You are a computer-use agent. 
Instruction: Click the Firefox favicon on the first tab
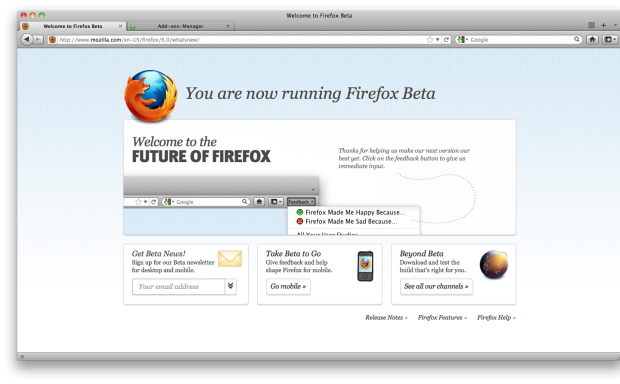click(x=25, y=26)
